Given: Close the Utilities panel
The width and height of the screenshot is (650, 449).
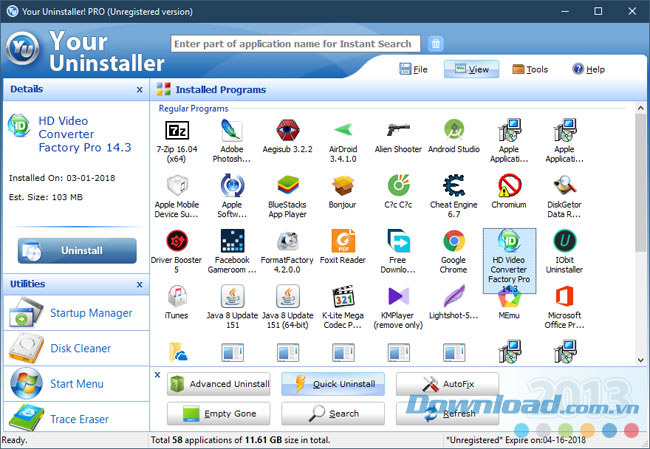Looking at the screenshot, I should tap(140, 284).
